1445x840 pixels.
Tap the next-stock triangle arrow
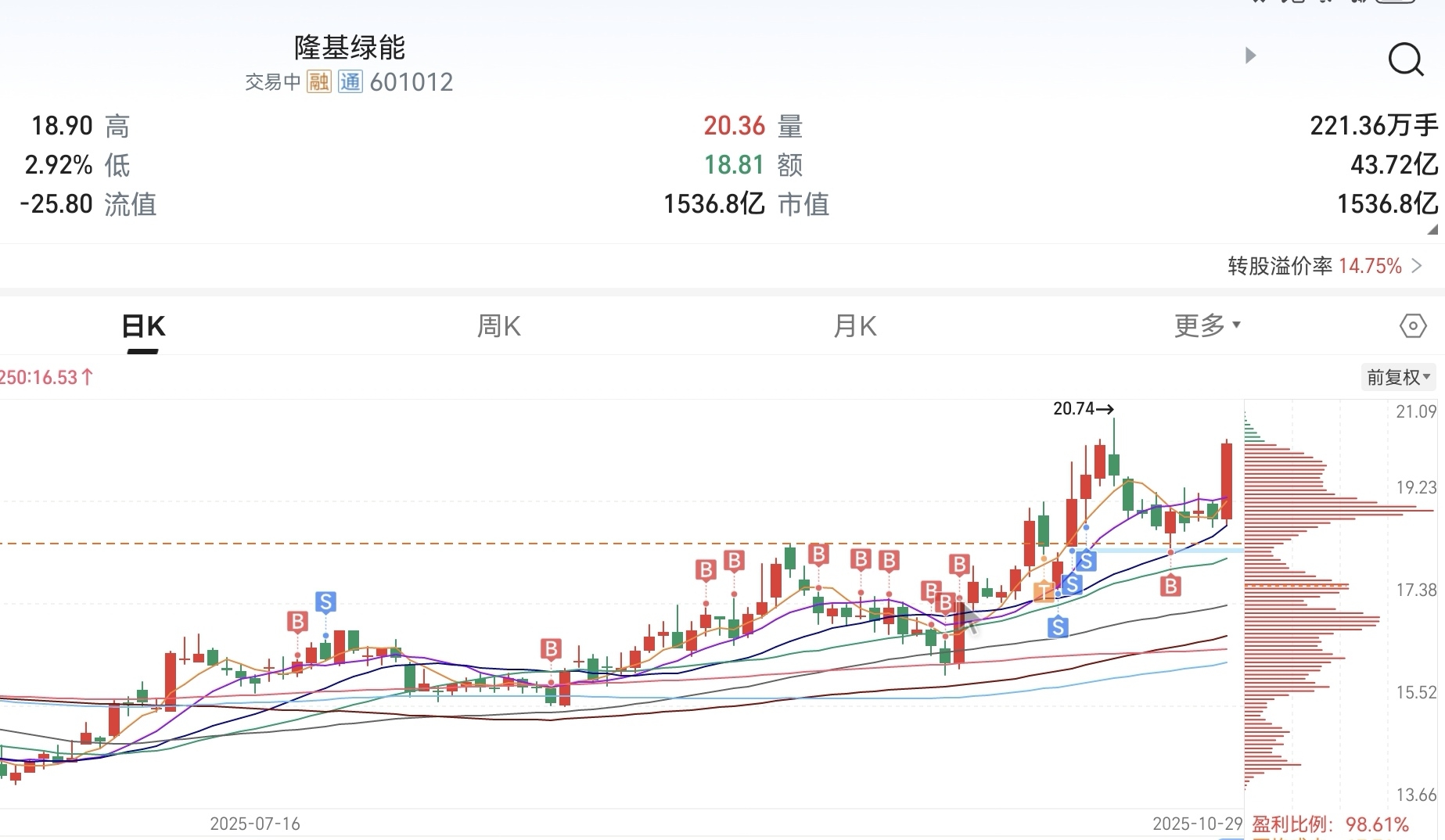point(1250,56)
